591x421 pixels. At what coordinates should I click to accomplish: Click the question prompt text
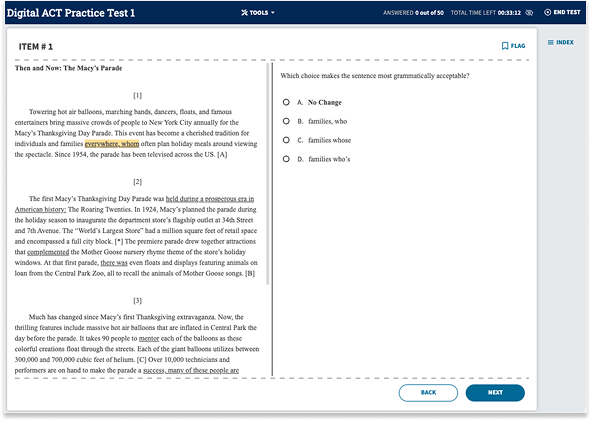click(375, 76)
